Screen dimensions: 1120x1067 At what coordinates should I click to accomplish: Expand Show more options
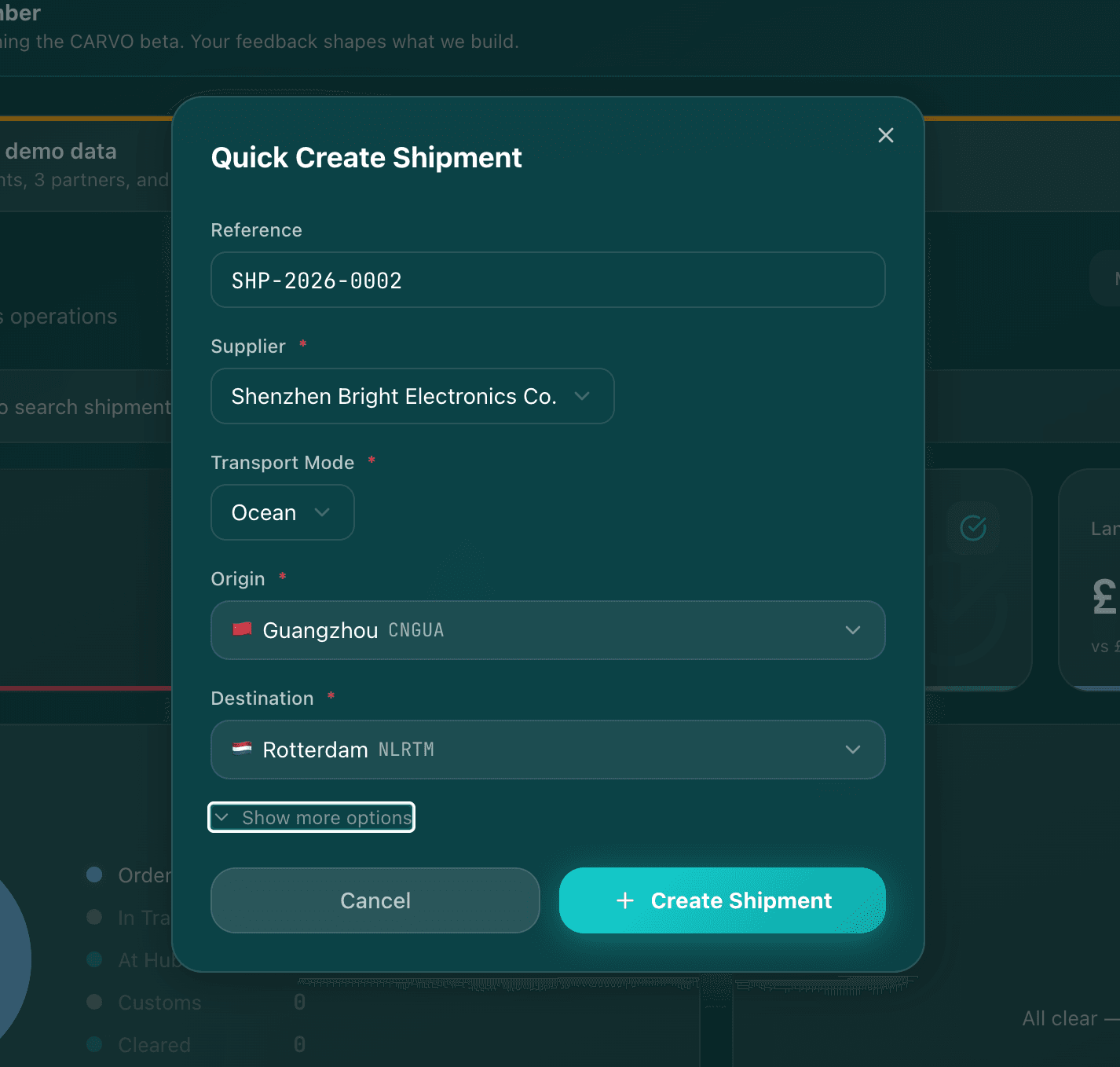tap(311, 817)
